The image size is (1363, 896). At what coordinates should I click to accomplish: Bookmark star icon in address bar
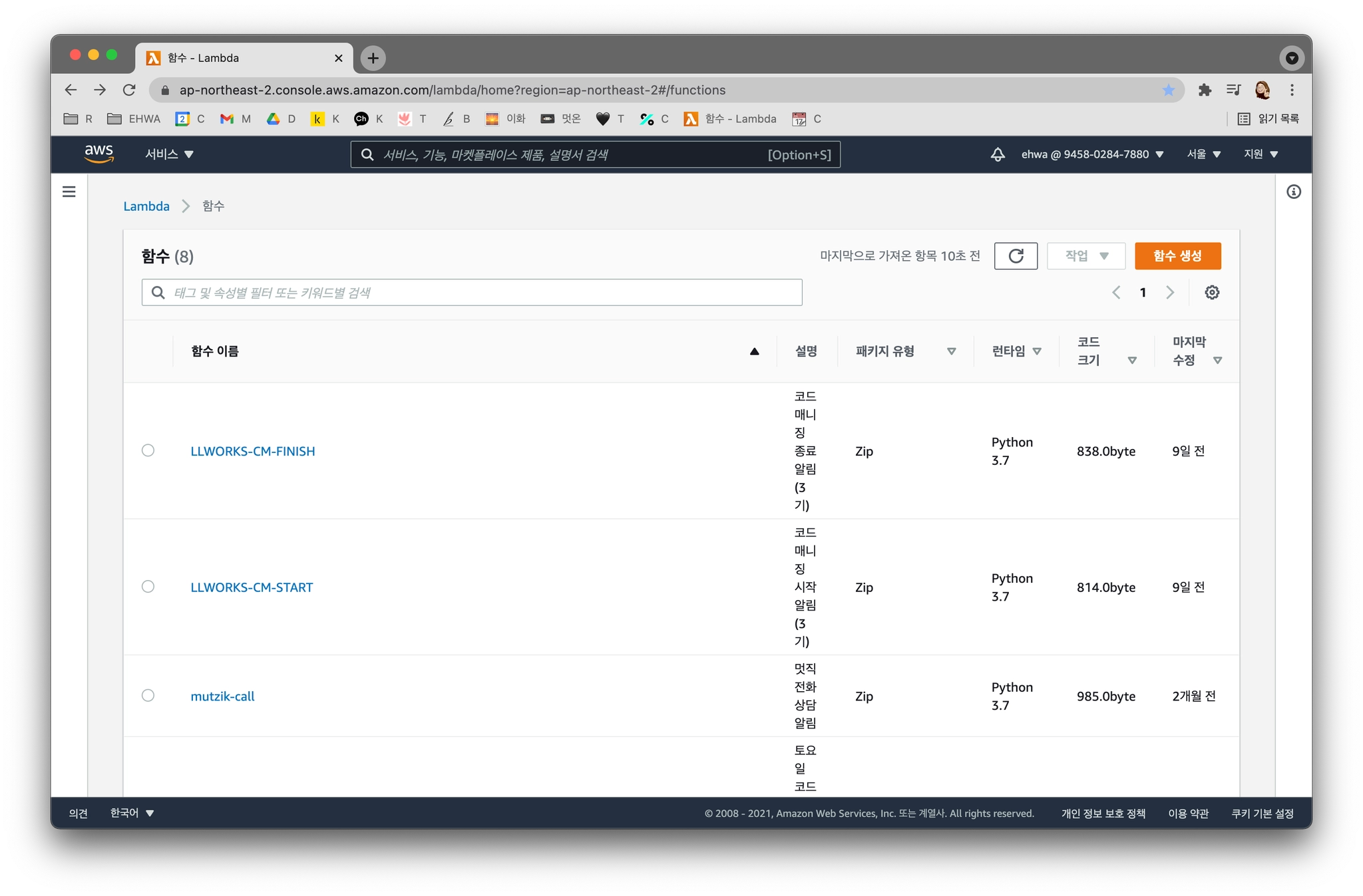1168,90
